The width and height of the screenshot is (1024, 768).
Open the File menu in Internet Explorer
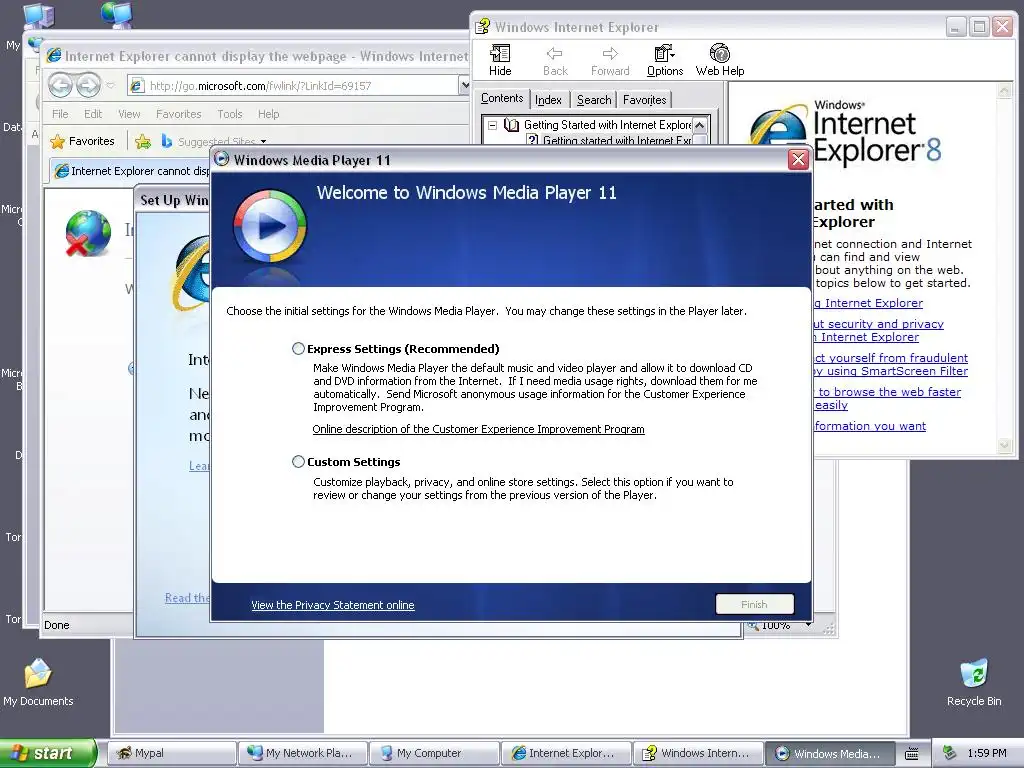click(60, 114)
